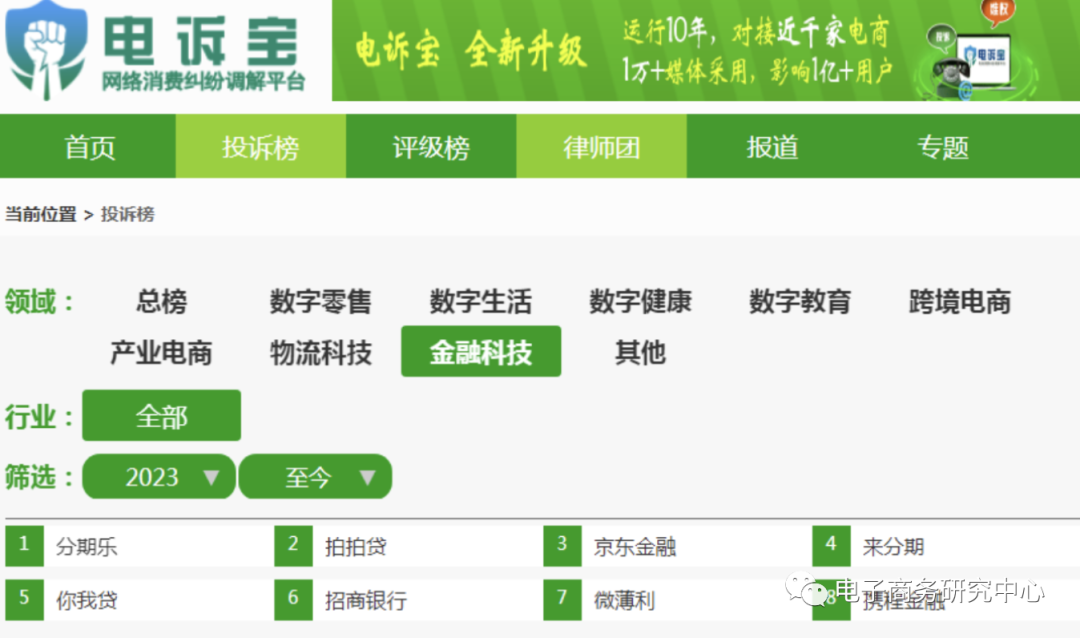Screen dimensions: 1080x638
Task: Open the 2023 year dropdown
Action: pyautogui.click(x=158, y=477)
